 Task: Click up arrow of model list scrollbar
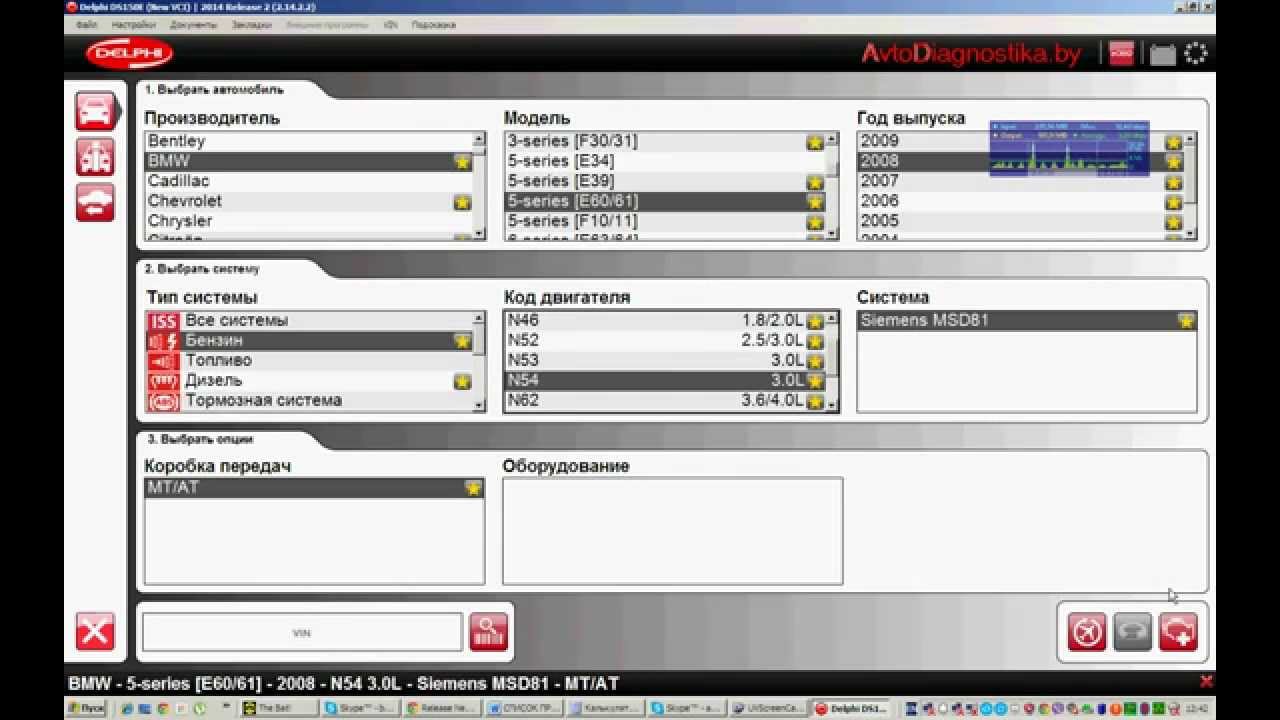(832, 139)
